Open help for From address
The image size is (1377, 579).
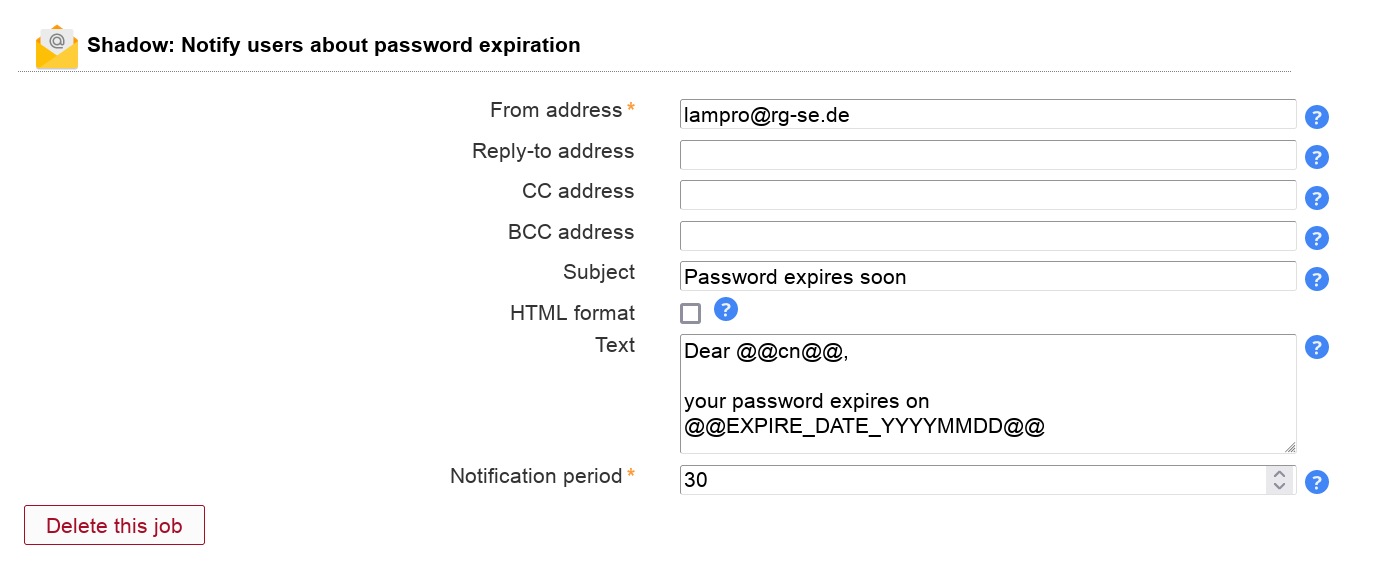pyautogui.click(x=1317, y=117)
